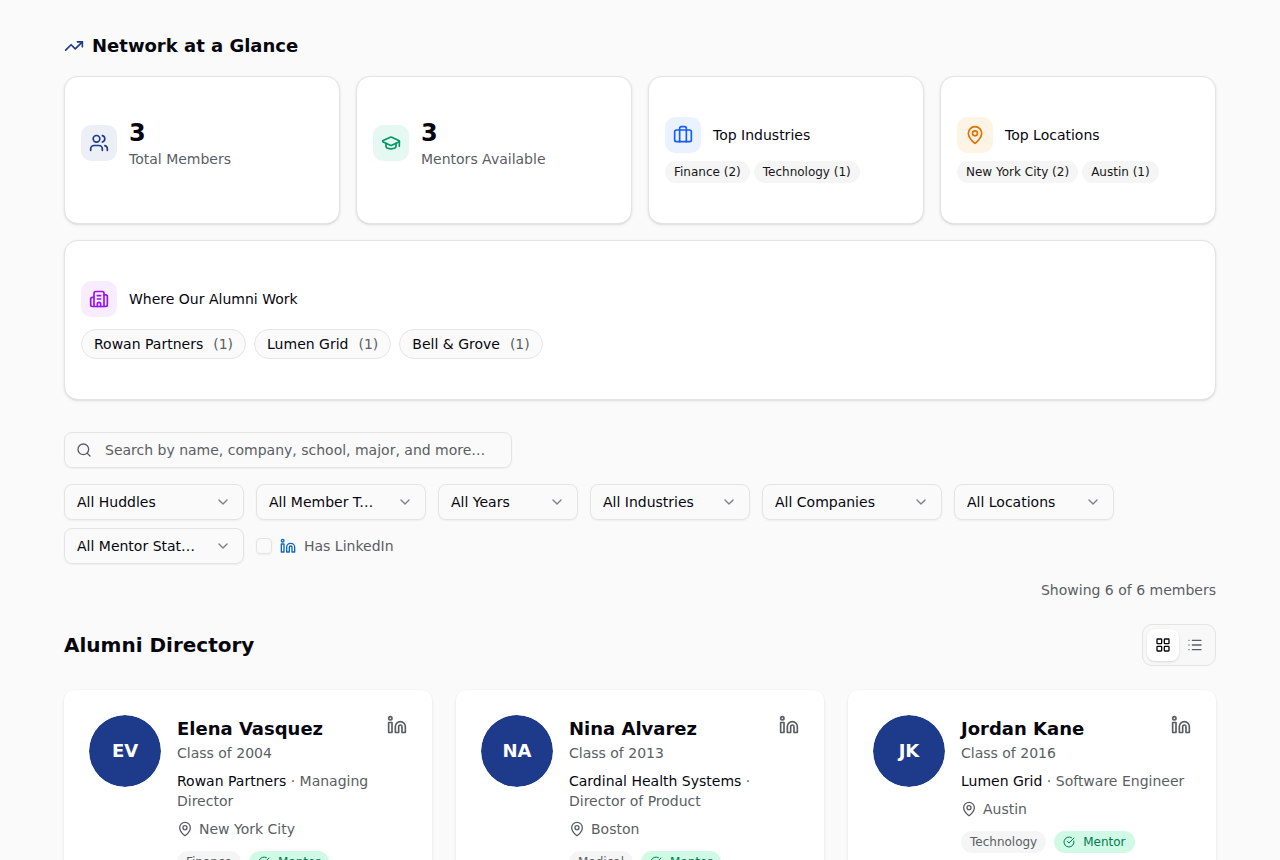Expand the All Industries filter
The width and height of the screenshot is (1280, 860).
tap(670, 502)
